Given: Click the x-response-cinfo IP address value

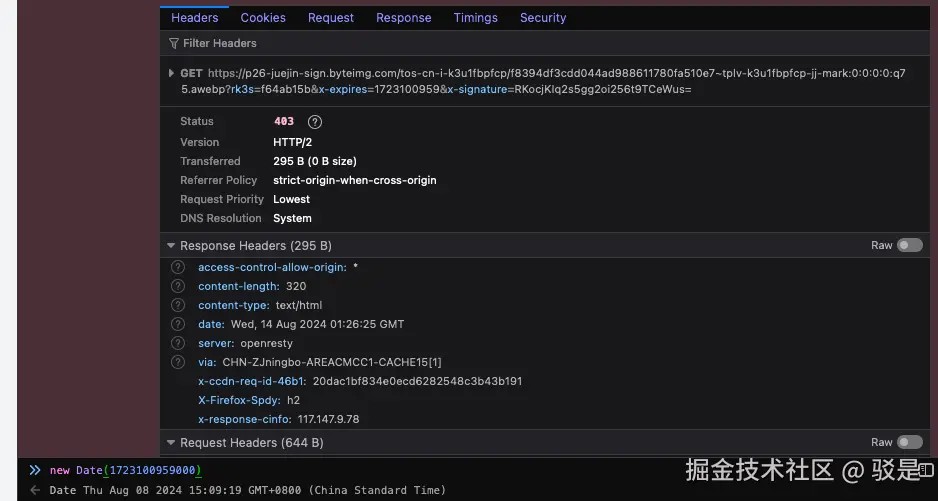Looking at the screenshot, I should (328, 419).
